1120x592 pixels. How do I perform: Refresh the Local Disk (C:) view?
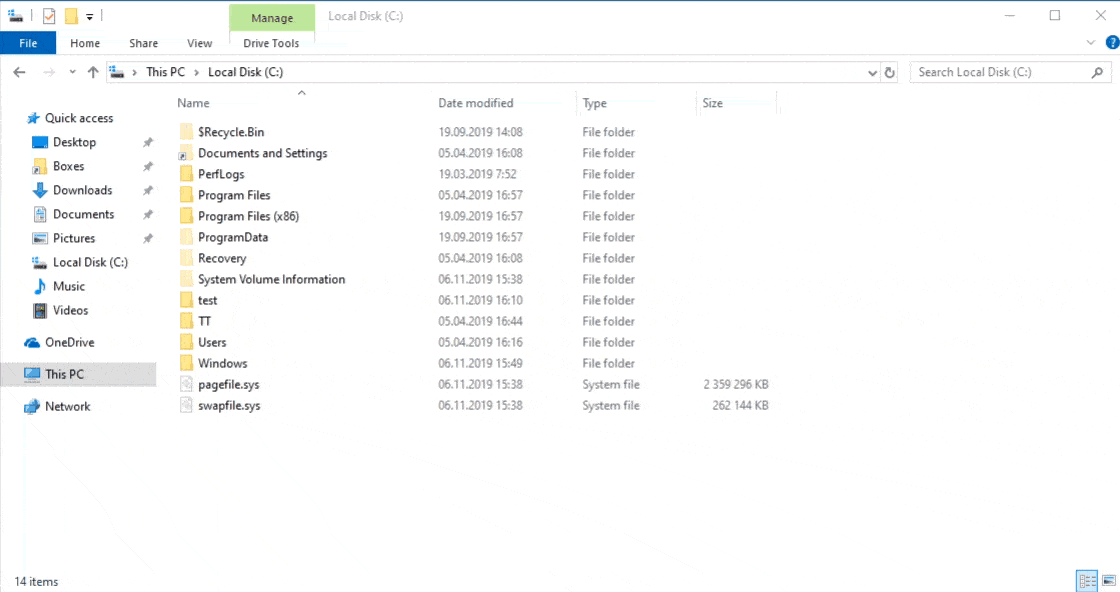click(x=891, y=72)
